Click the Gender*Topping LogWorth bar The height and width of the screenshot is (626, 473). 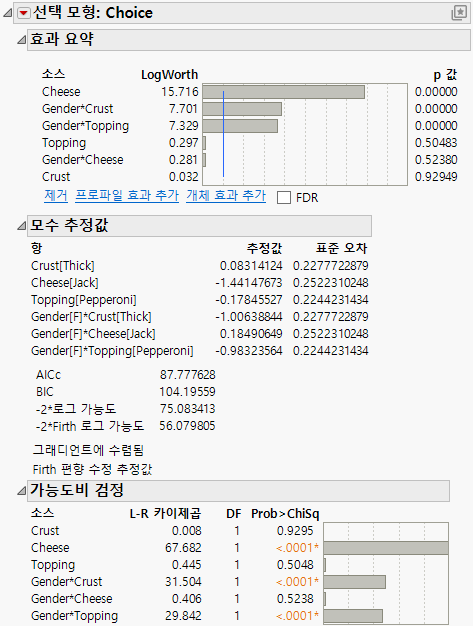(x=240, y=126)
